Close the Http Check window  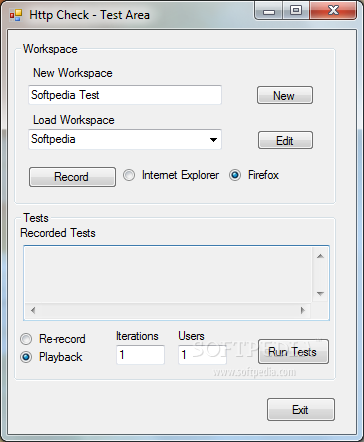tap(333, 11)
